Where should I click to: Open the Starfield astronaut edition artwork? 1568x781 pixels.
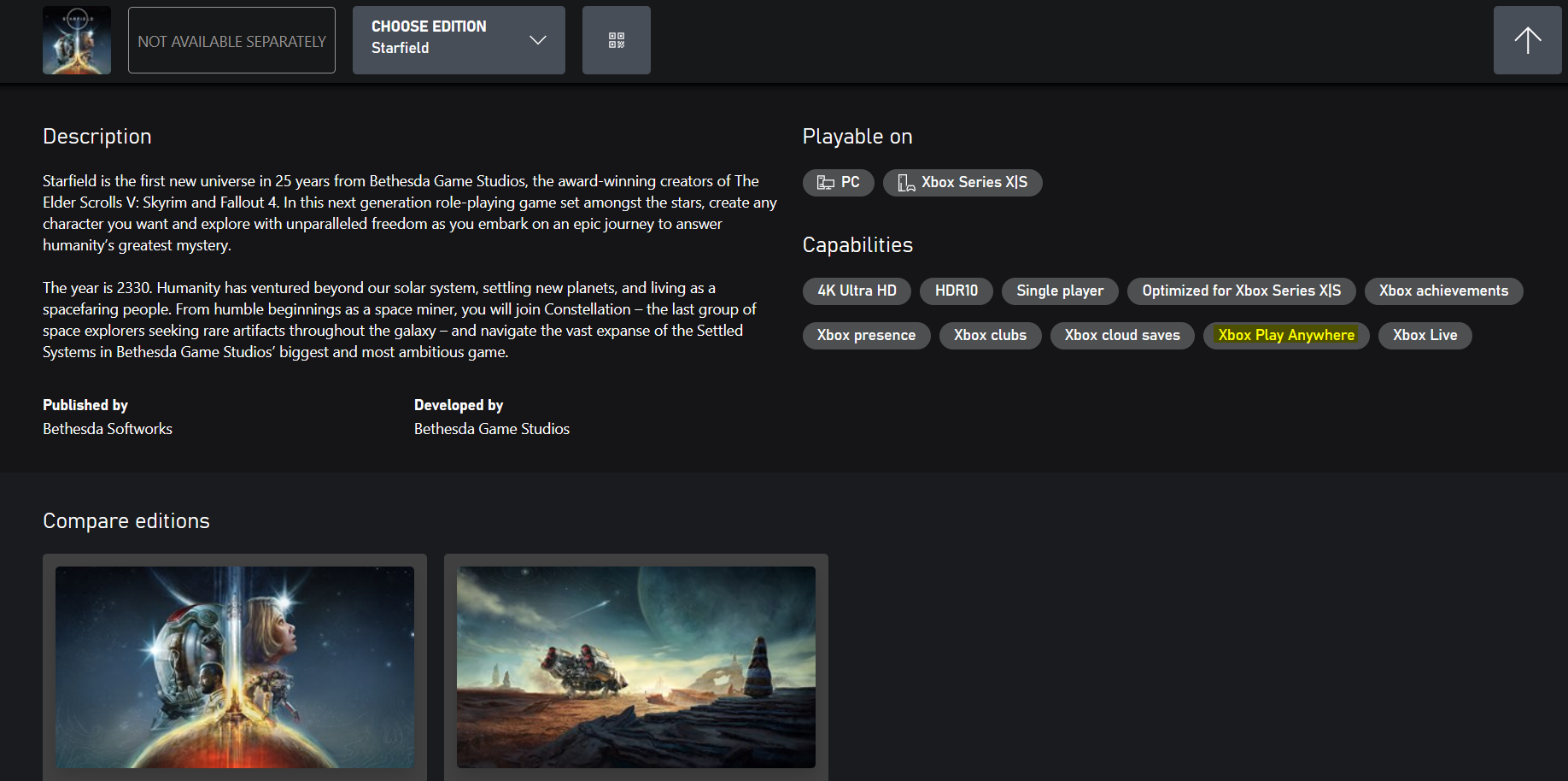point(235,667)
